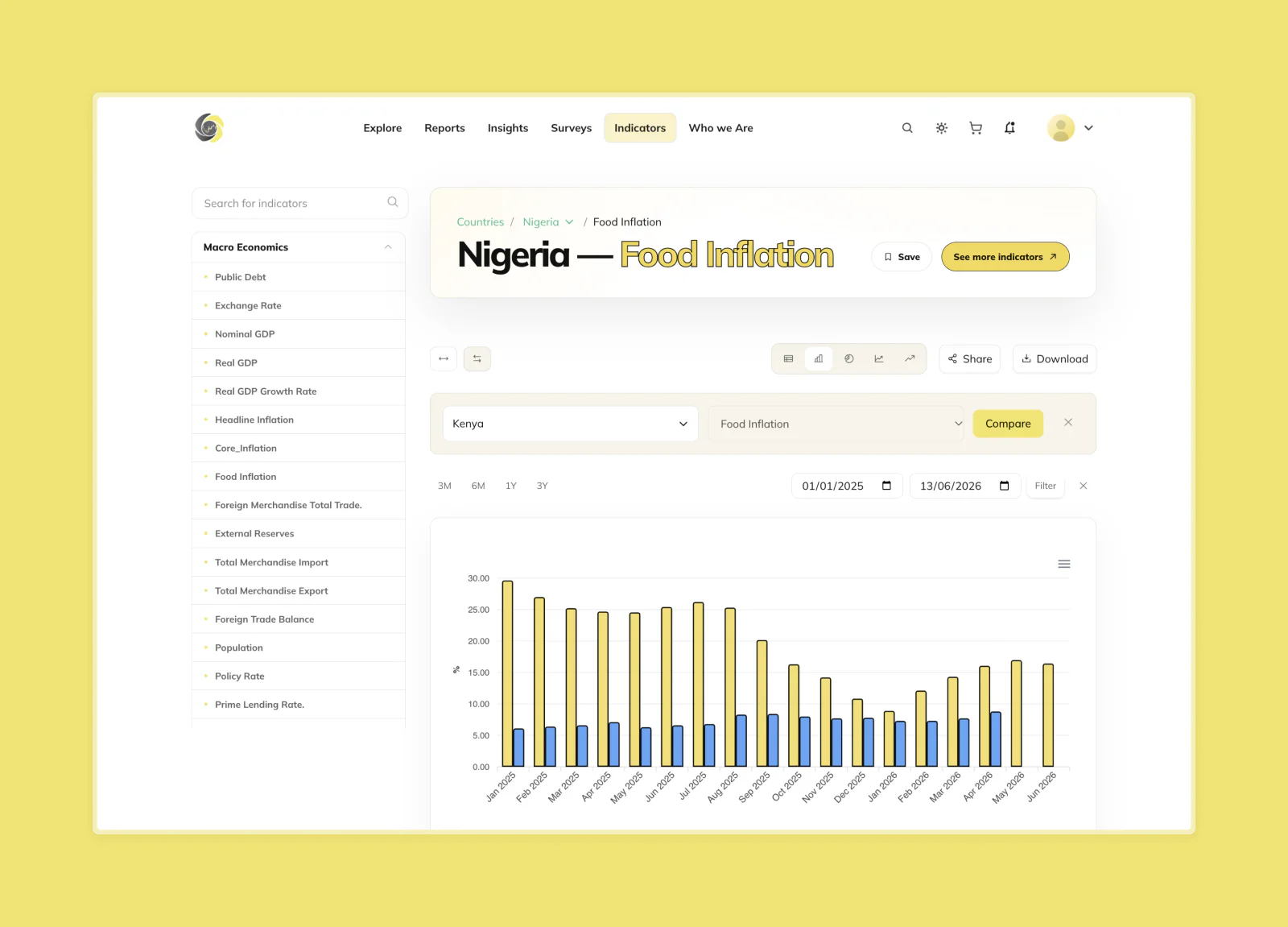Toggle the light/dark theme sun icon
1288x927 pixels.
coord(942,128)
